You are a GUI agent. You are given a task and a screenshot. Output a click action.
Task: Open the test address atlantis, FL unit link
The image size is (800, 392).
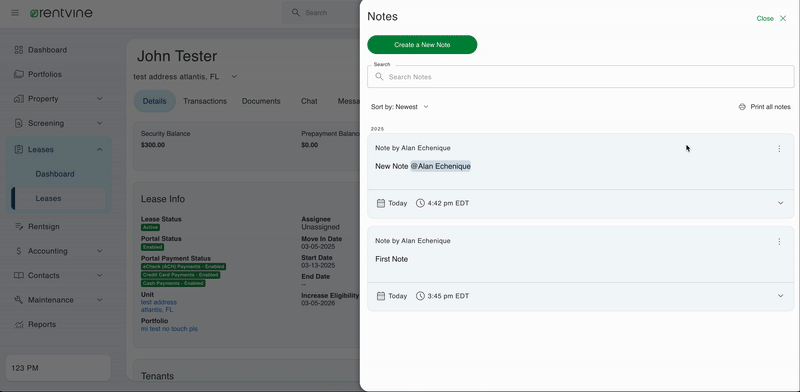(x=159, y=306)
